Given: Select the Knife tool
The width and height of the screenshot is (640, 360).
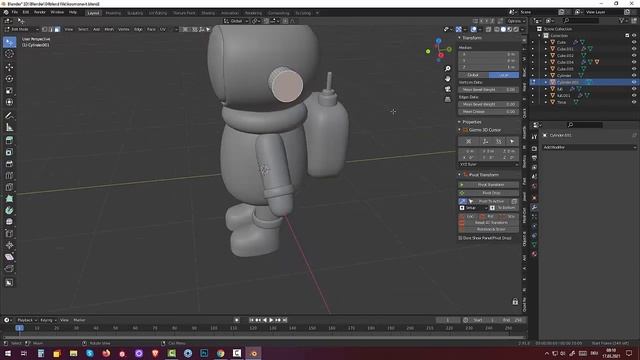Looking at the screenshot, I should [9, 187].
